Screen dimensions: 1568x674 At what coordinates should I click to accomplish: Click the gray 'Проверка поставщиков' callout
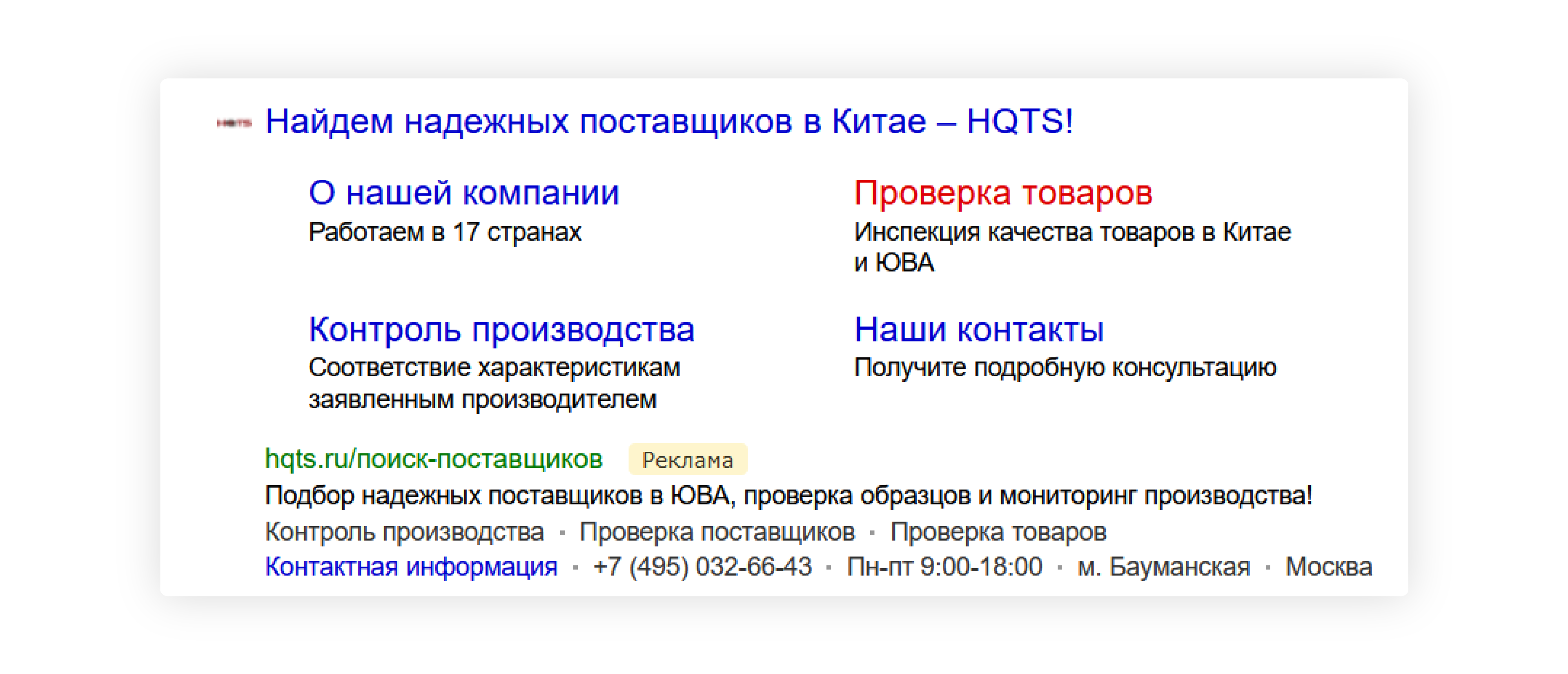pos(717,531)
